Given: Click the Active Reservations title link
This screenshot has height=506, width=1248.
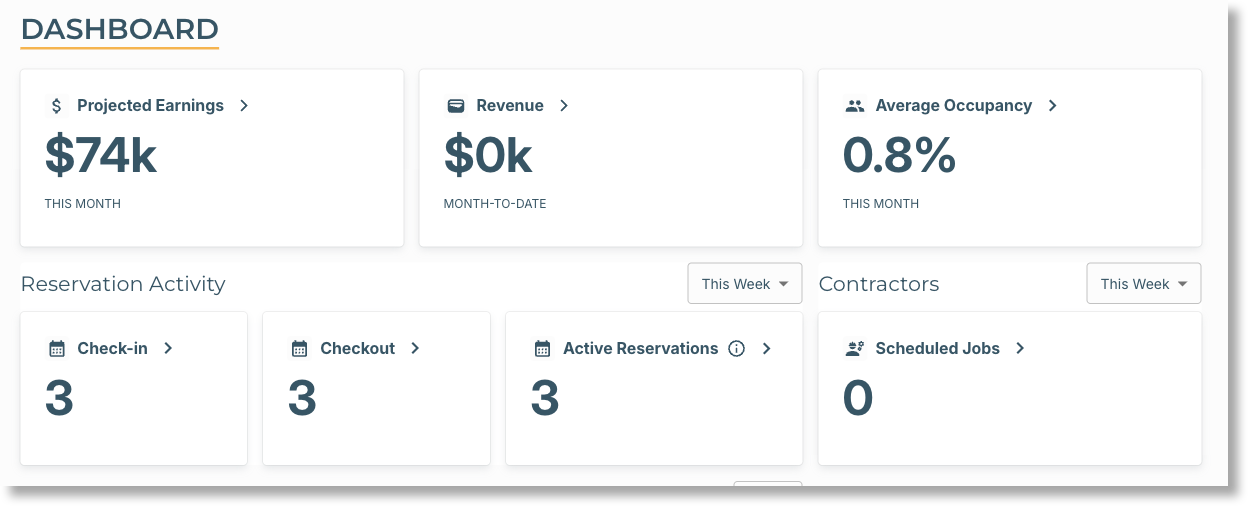Looking at the screenshot, I should (x=640, y=349).
